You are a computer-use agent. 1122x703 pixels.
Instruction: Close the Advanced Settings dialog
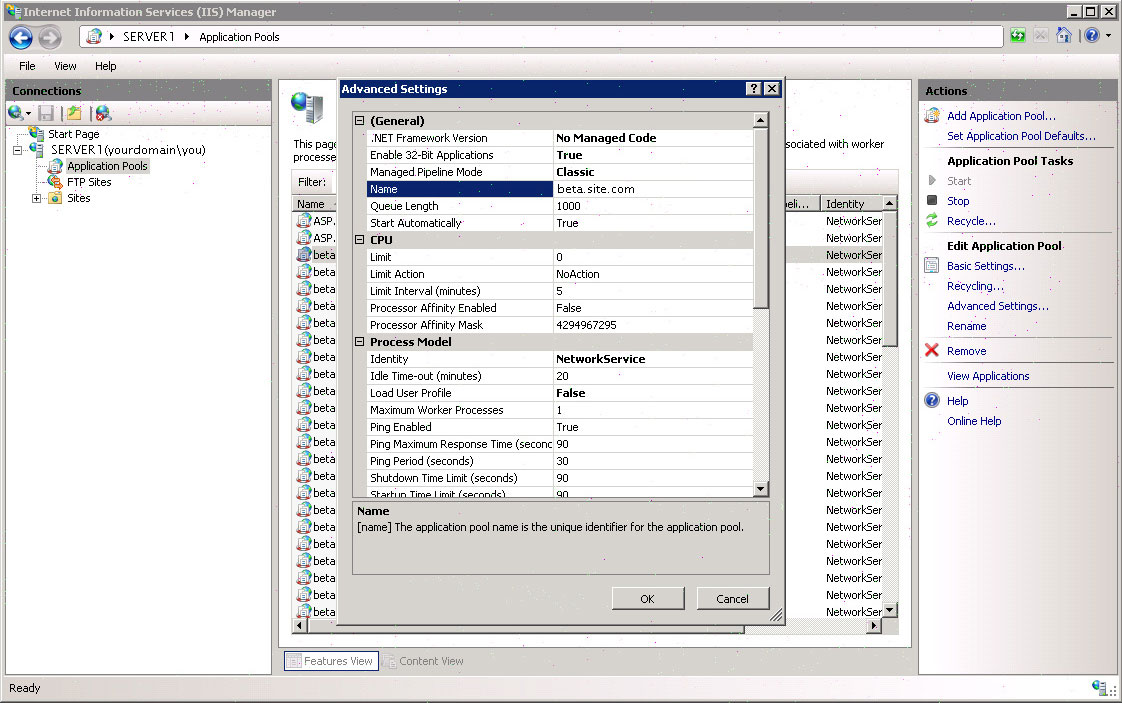(x=771, y=88)
